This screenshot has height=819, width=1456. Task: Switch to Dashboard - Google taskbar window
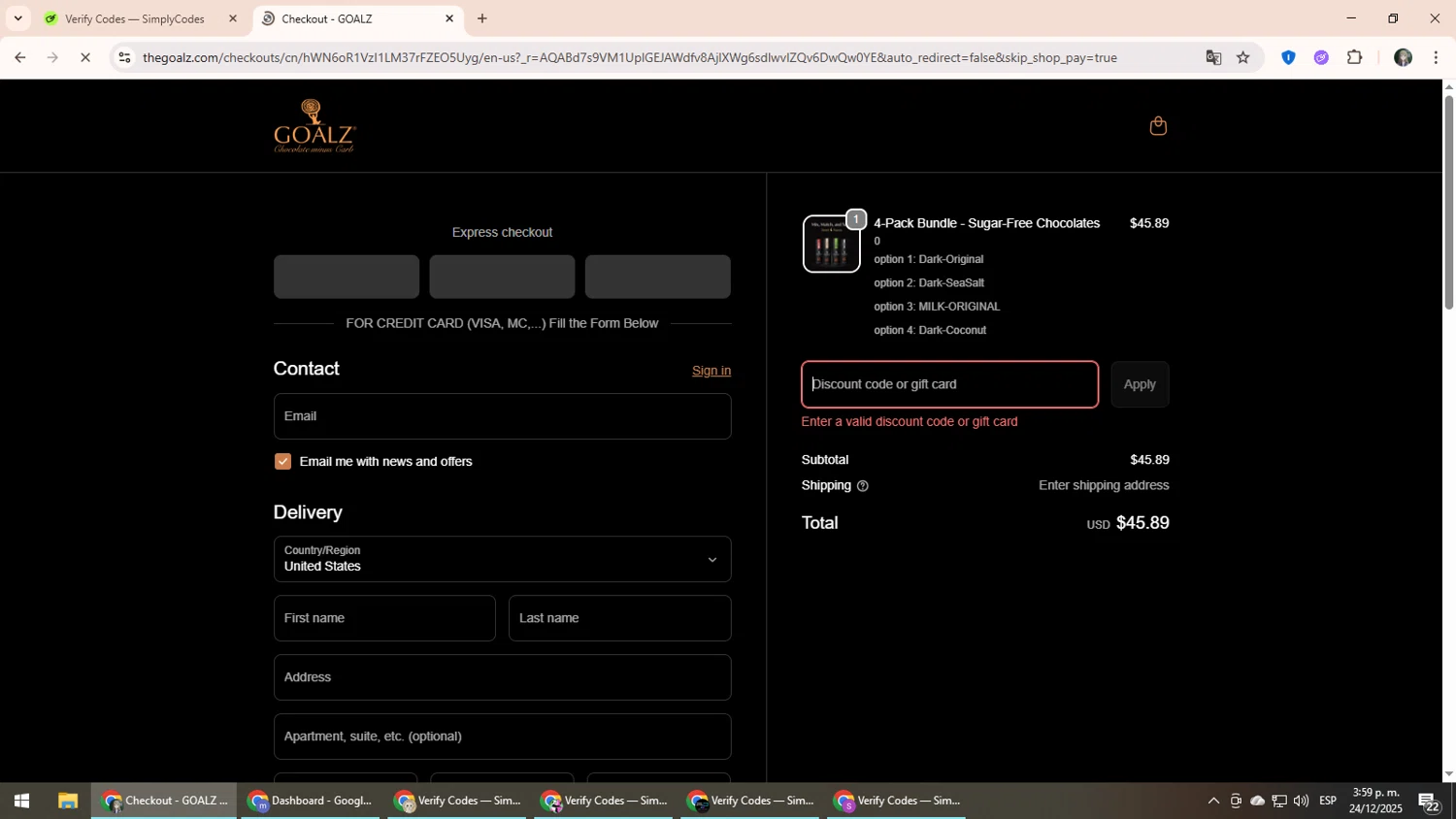(x=311, y=802)
